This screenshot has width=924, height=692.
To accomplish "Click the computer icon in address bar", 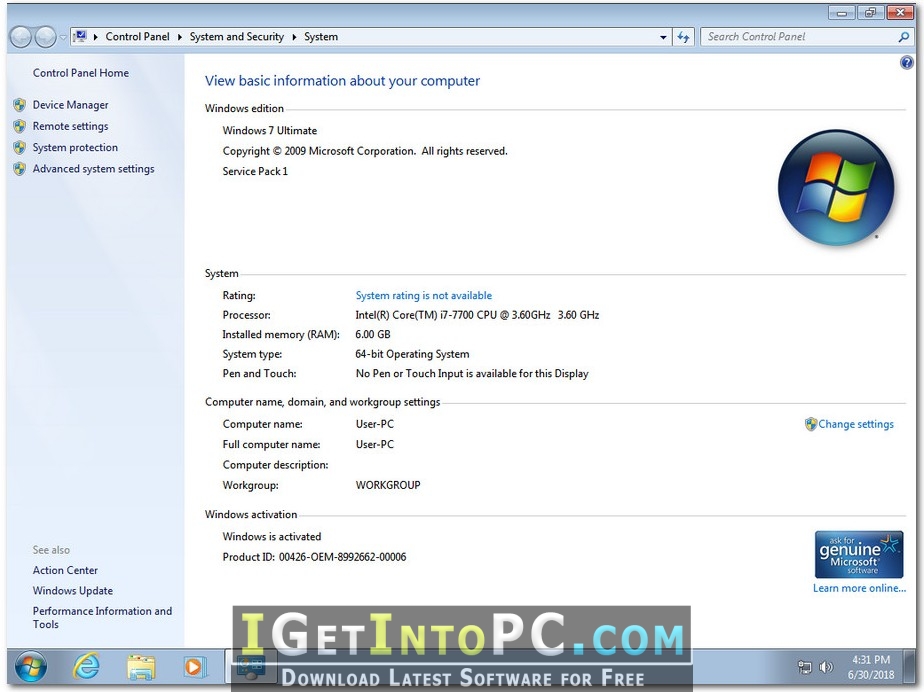I will (80, 37).
